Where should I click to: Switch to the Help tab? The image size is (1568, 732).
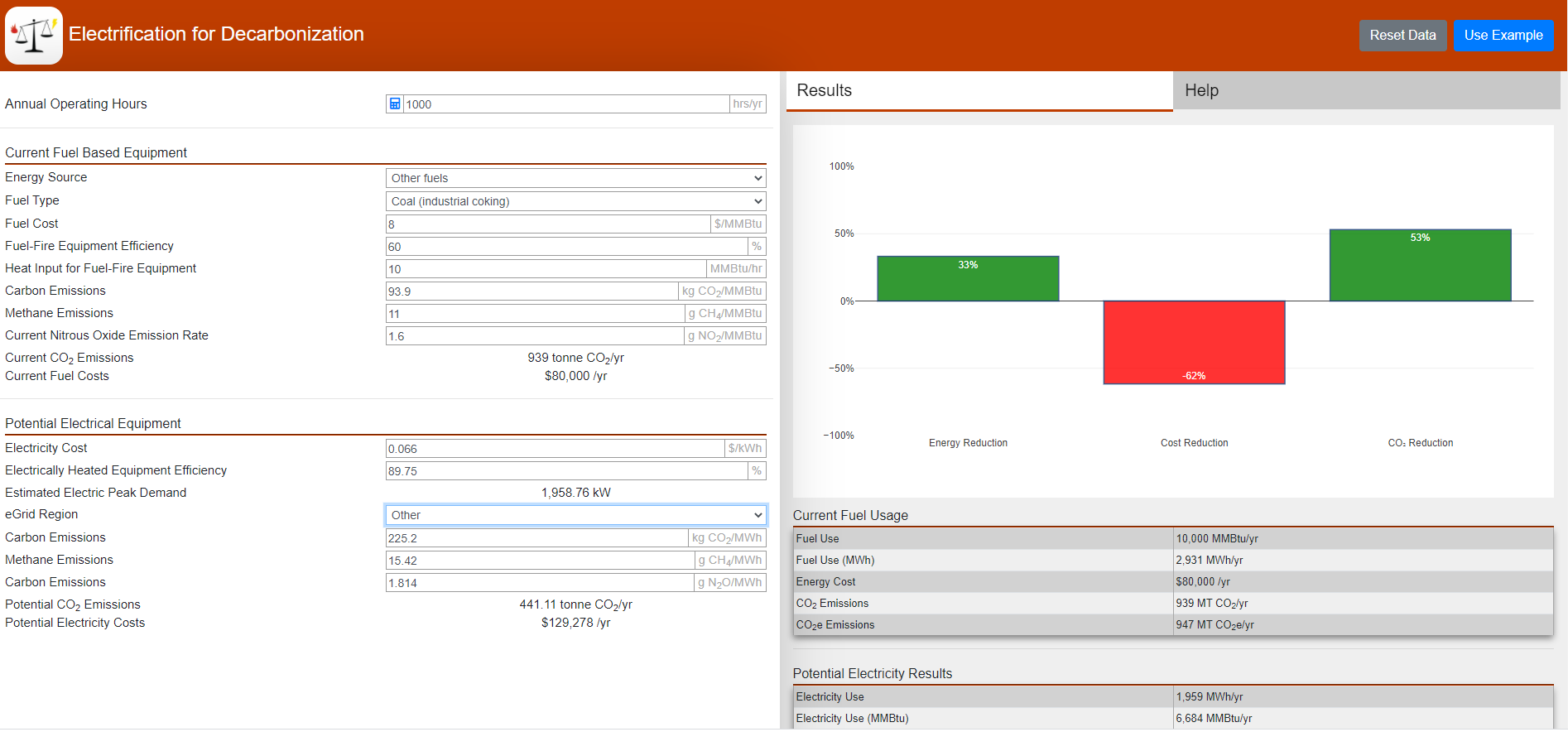coord(1367,90)
